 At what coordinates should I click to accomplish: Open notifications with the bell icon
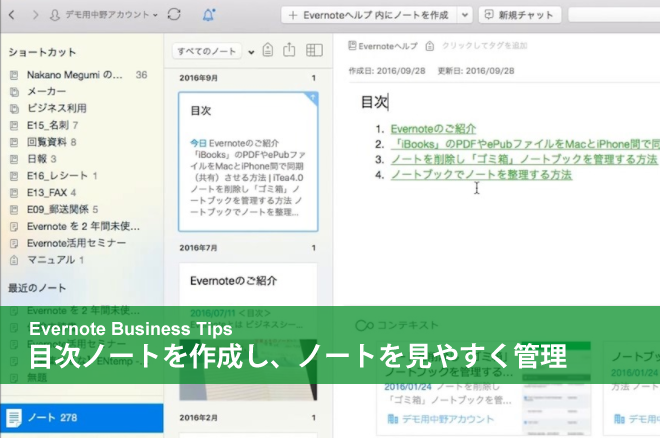[x=209, y=15]
